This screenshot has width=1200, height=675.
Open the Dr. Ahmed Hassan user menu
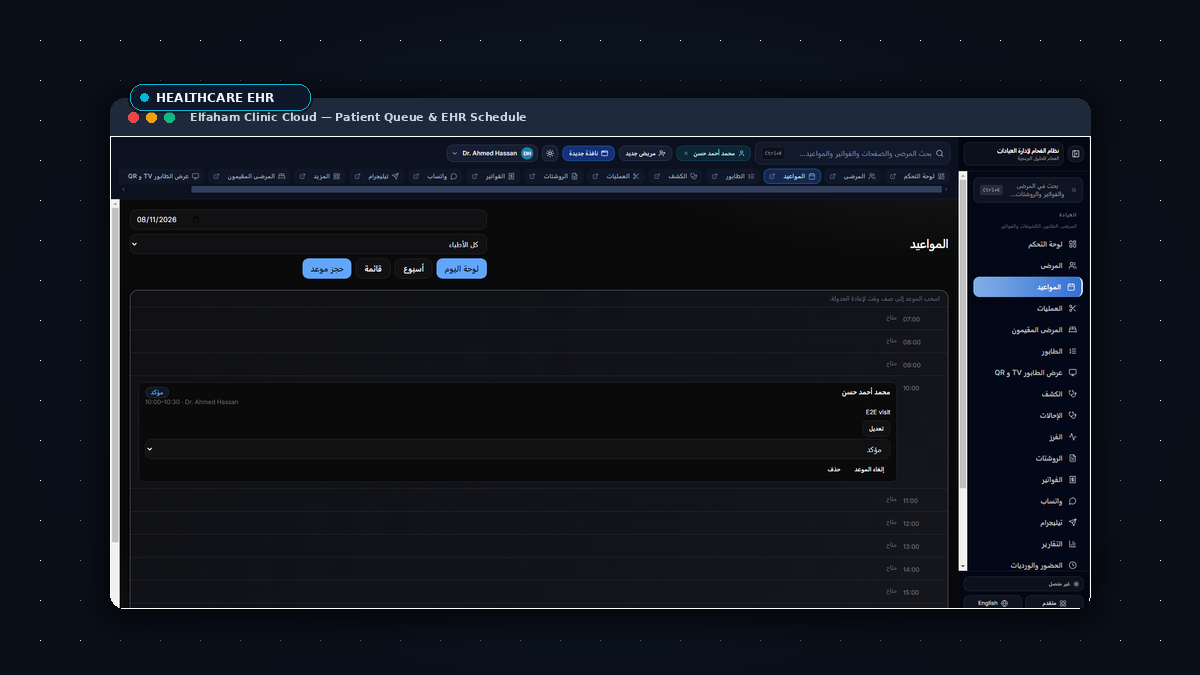493,153
